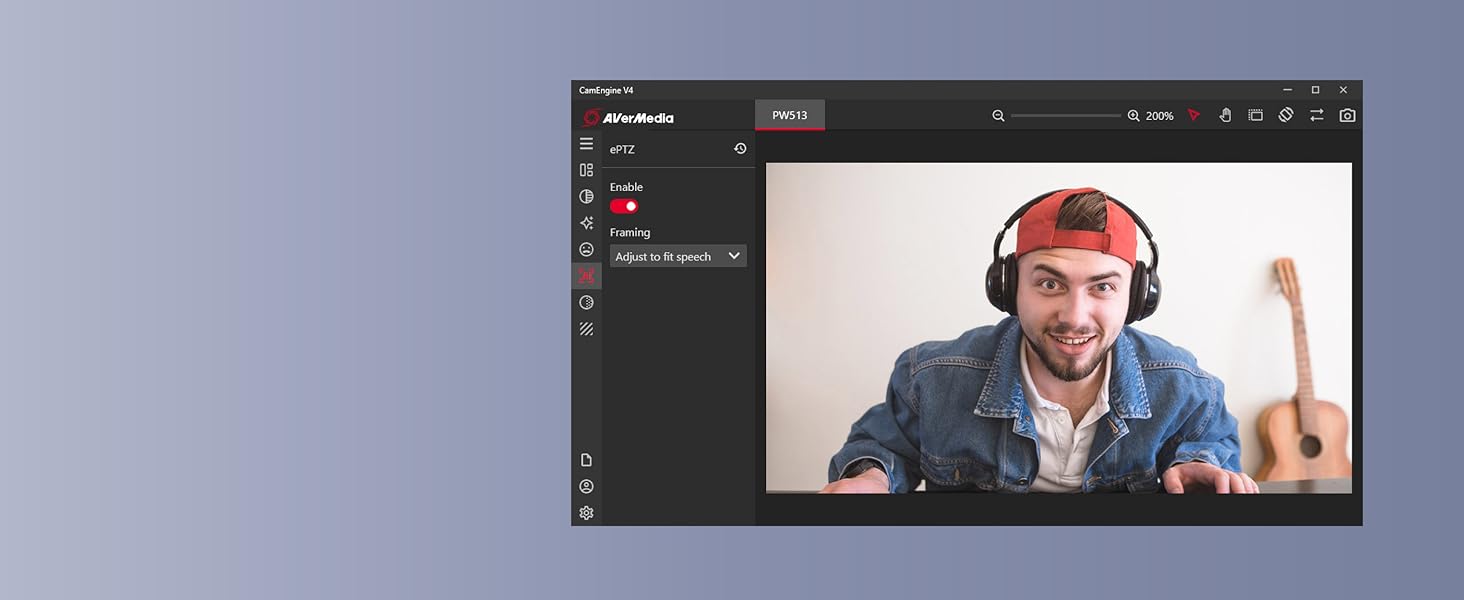
Task: Open the hamburger menu in the sidebar
Action: 586,144
